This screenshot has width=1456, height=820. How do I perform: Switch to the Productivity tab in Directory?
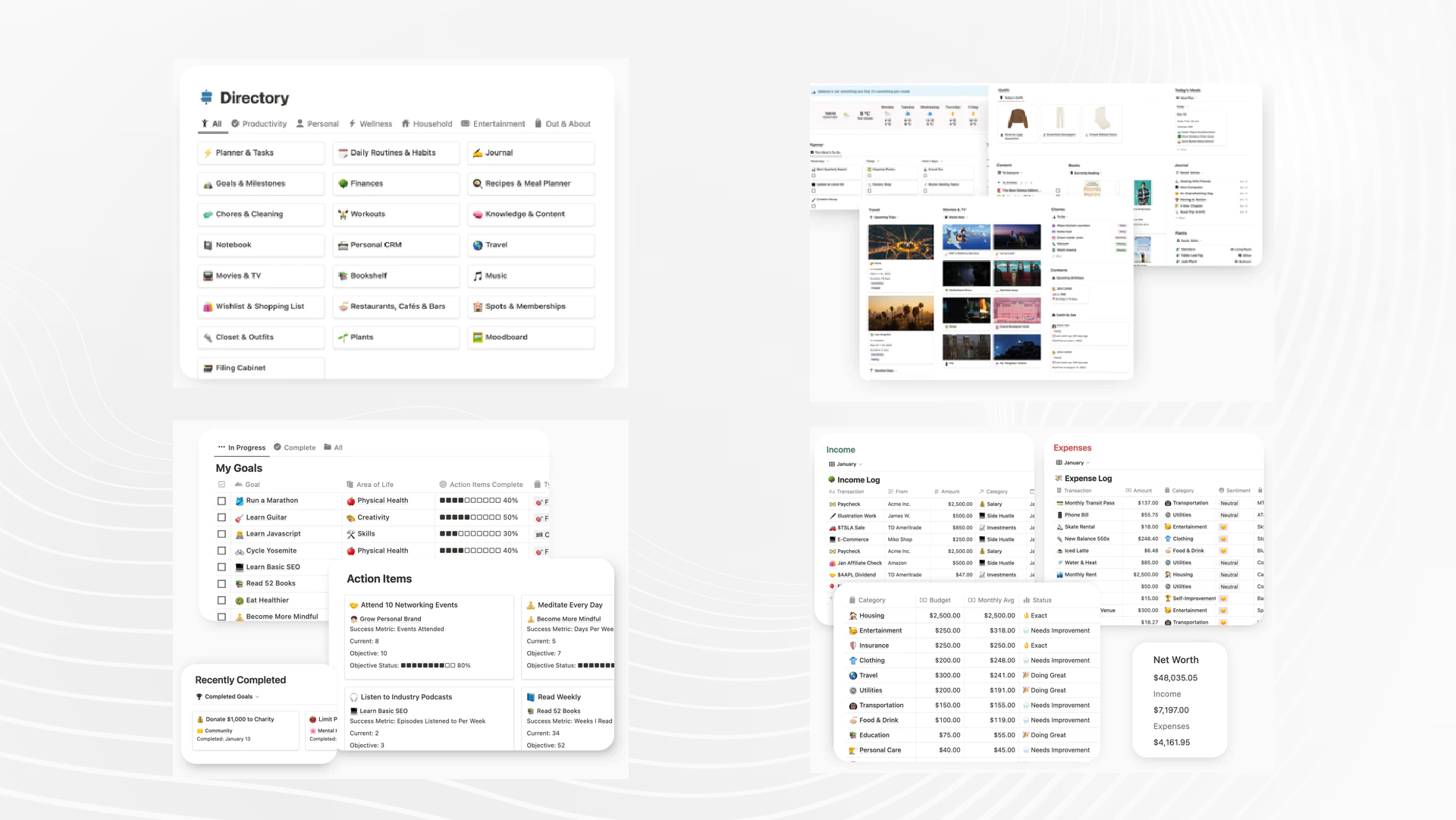pos(259,124)
